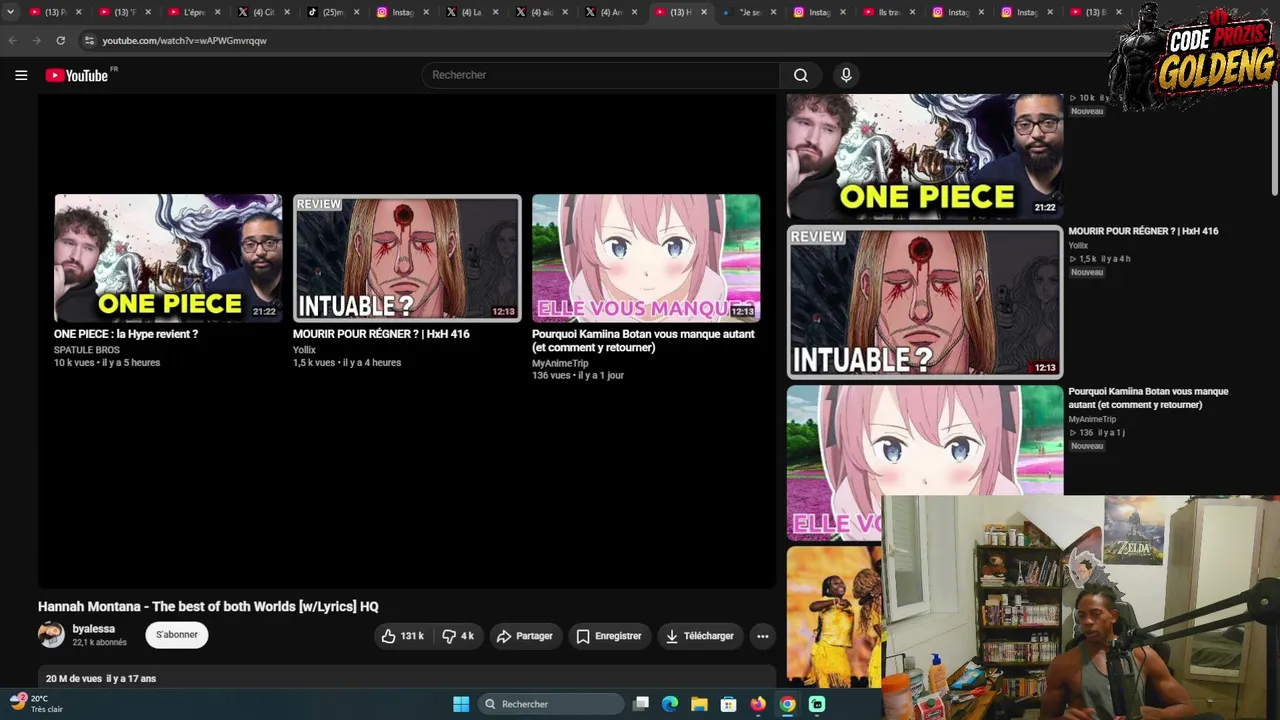Click the video title "Hannah Montana - The best of both Worlds"

pos(208,607)
